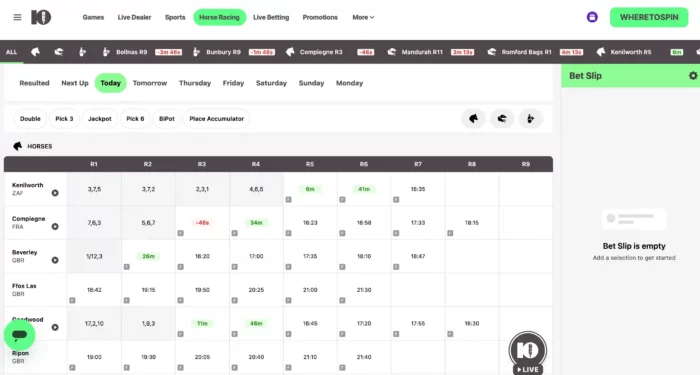Open Live Betting menu item

coord(271,17)
